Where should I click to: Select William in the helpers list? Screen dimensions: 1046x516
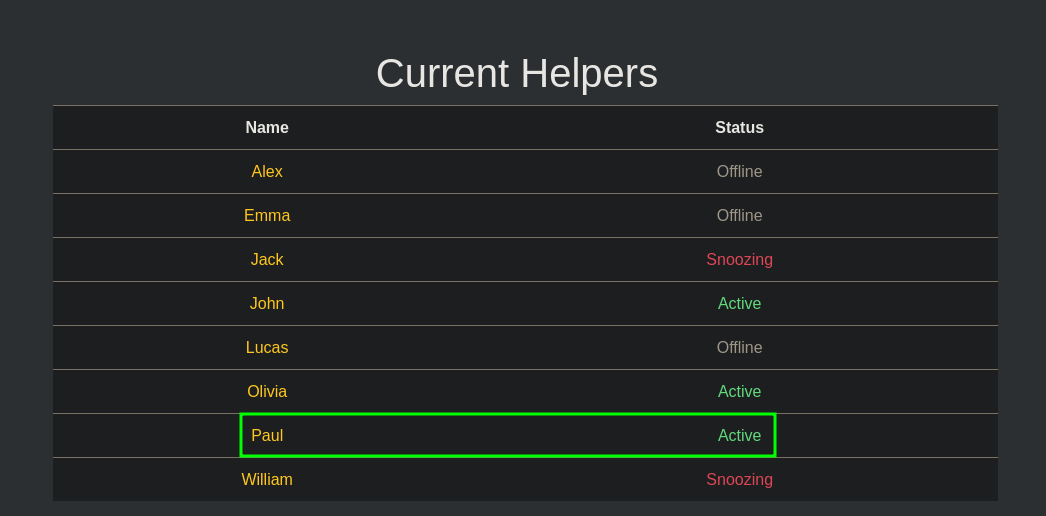click(x=267, y=479)
